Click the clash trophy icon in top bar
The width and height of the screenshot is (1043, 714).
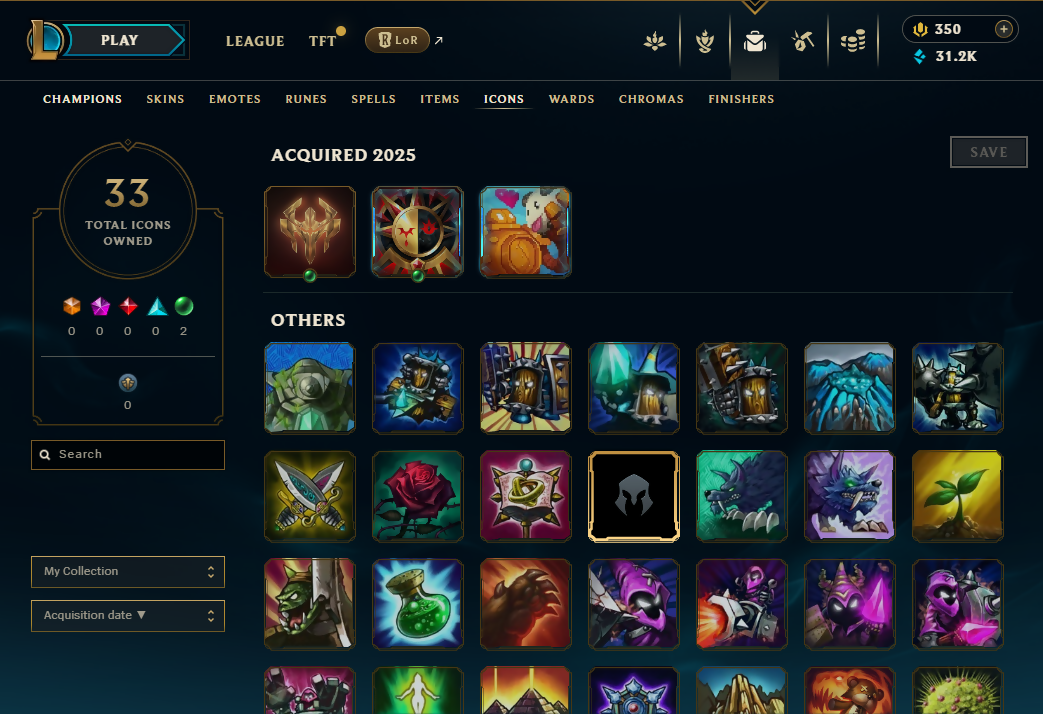705,42
